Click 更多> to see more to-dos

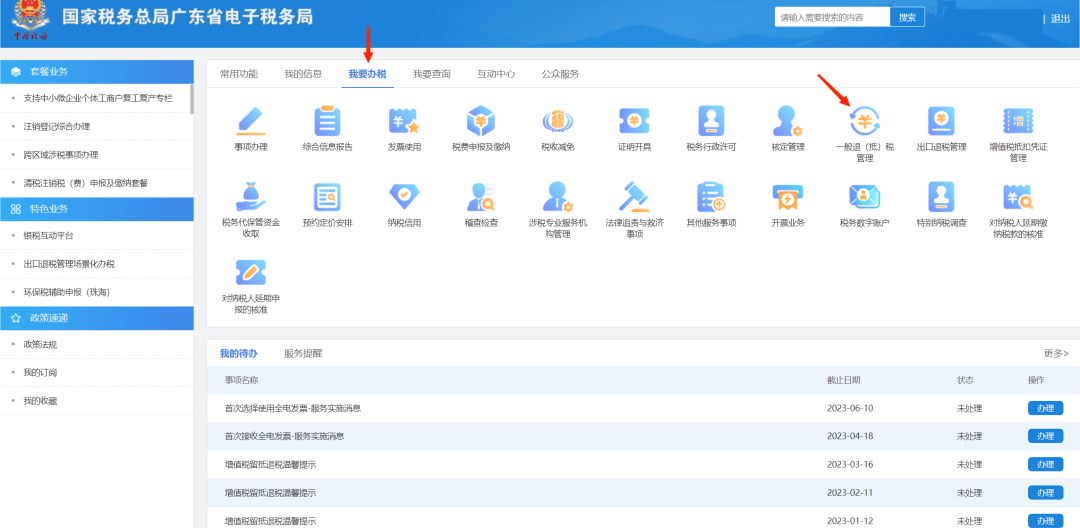tap(1056, 353)
